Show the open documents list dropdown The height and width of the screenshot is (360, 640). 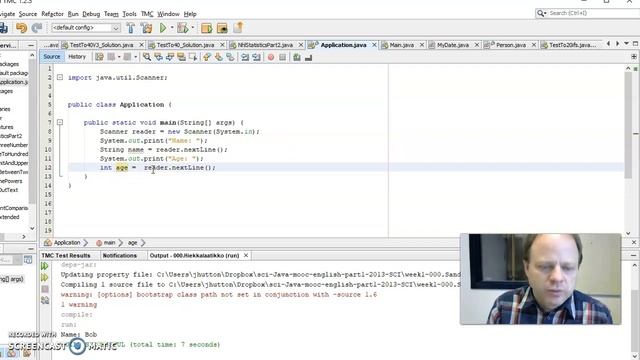coord(626,44)
